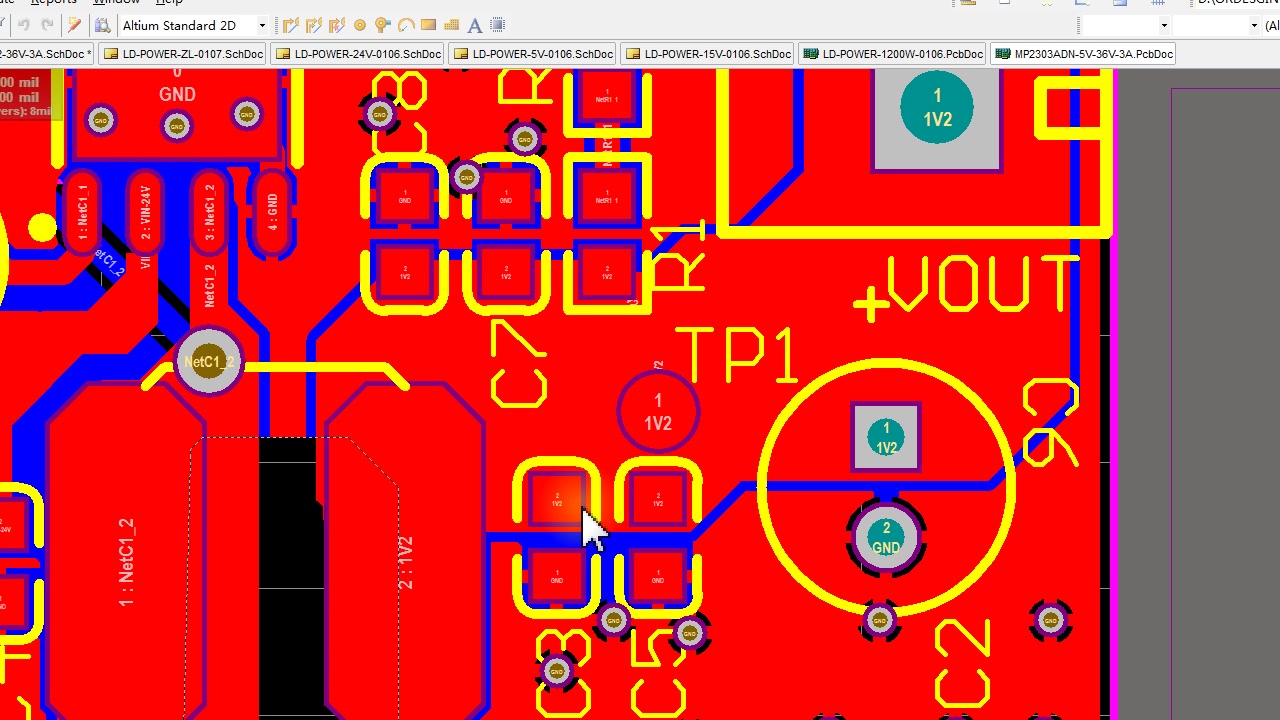Switch to LD-POWER-1200W-0106.PcbDoc tab

(x=894, y=54)
